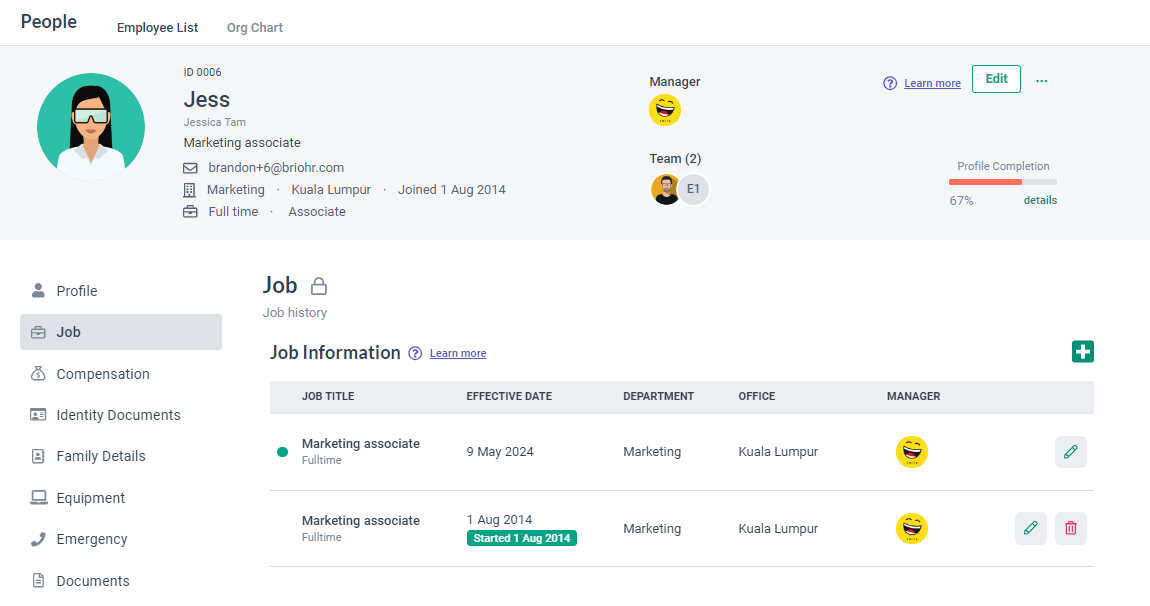
Task: Add a new job record with the green plus
Action: click(1083, 351)
